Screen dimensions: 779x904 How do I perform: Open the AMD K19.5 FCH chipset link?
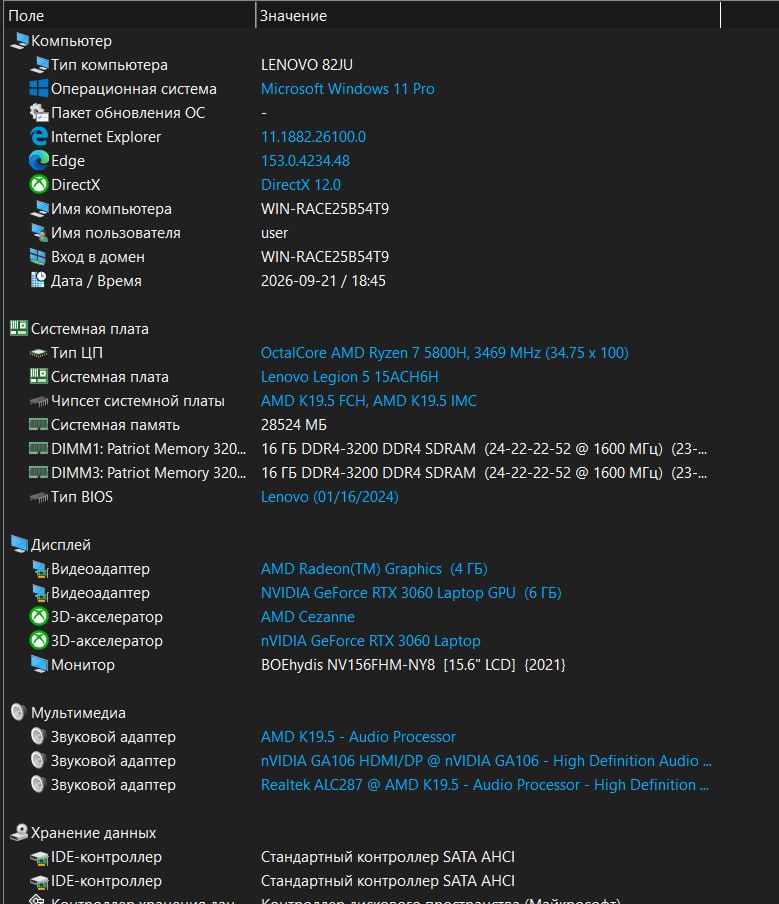368,401
